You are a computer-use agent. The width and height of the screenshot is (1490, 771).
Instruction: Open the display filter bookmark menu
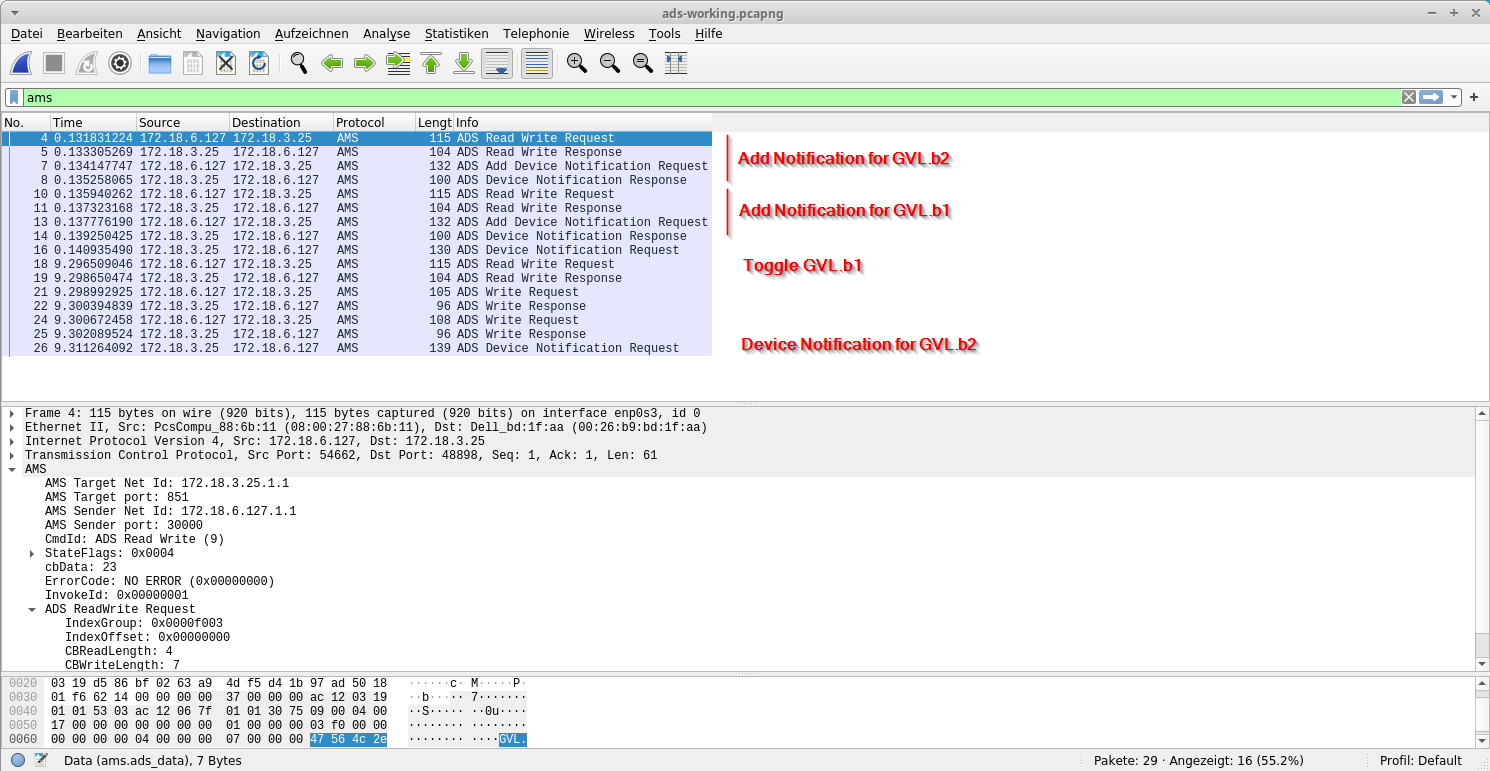[x=14, y=97]
